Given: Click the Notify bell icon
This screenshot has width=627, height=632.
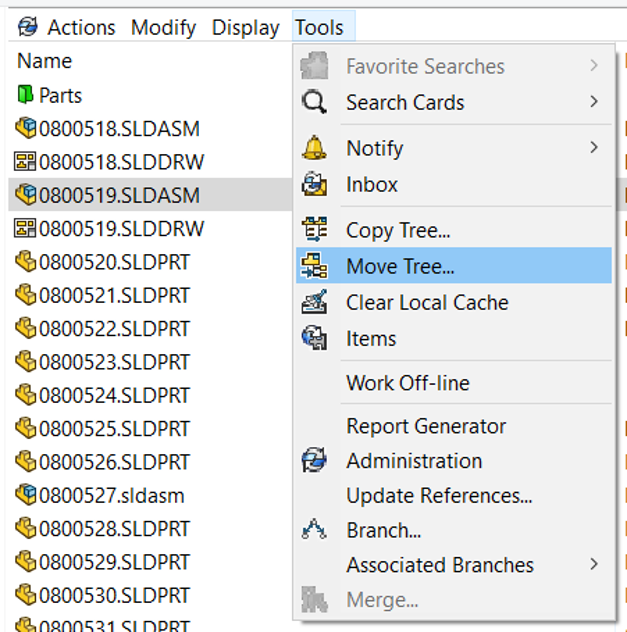Looking at the screenshot, I should 314,148.
